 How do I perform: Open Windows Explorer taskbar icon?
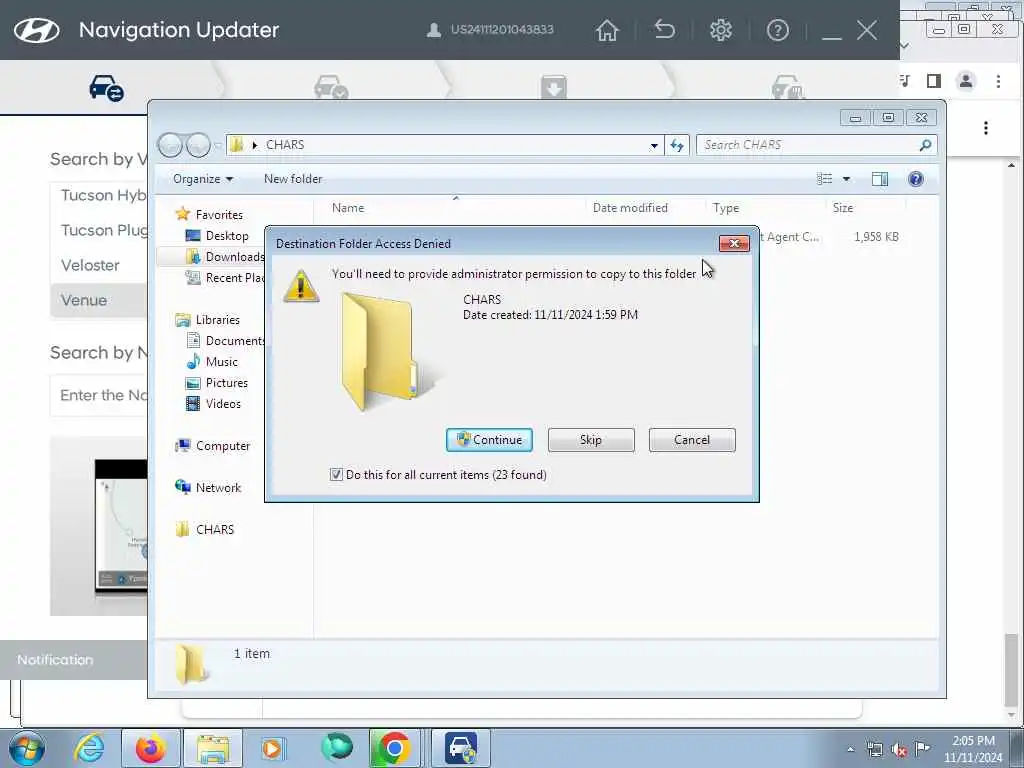pyautogui.click(x=213, y=748)
